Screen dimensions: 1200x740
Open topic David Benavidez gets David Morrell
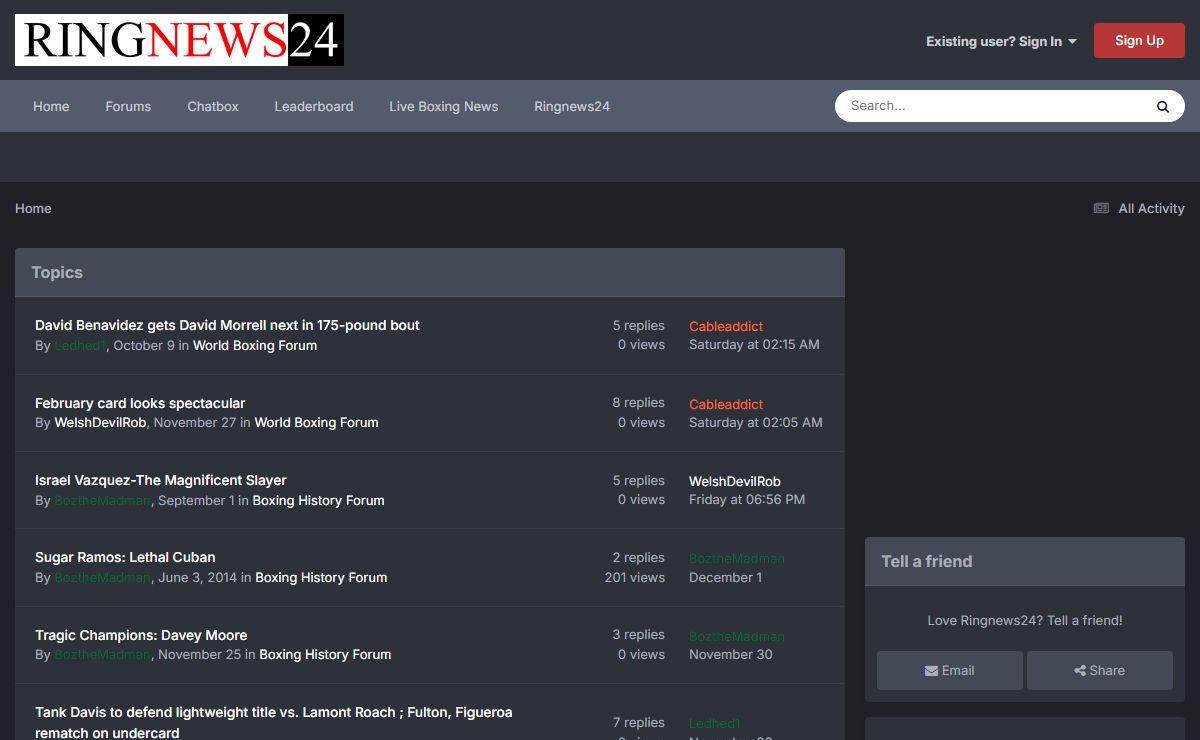coord(227,325)
